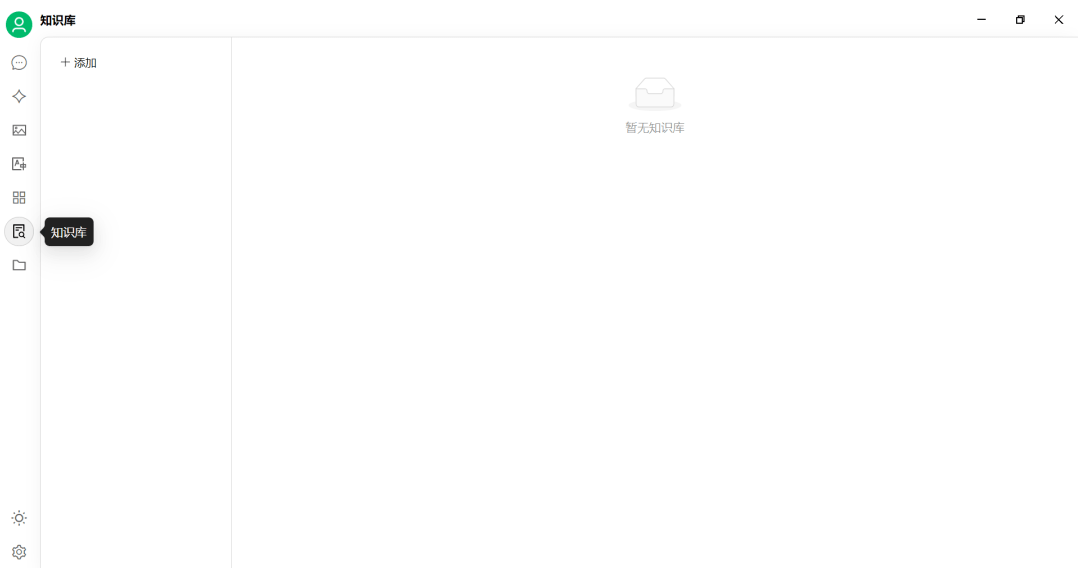Click the 暂无知识库 empty-state text
Image resolution: width=1079 pixels, height=568 pixels.
(x=654, y=128)
